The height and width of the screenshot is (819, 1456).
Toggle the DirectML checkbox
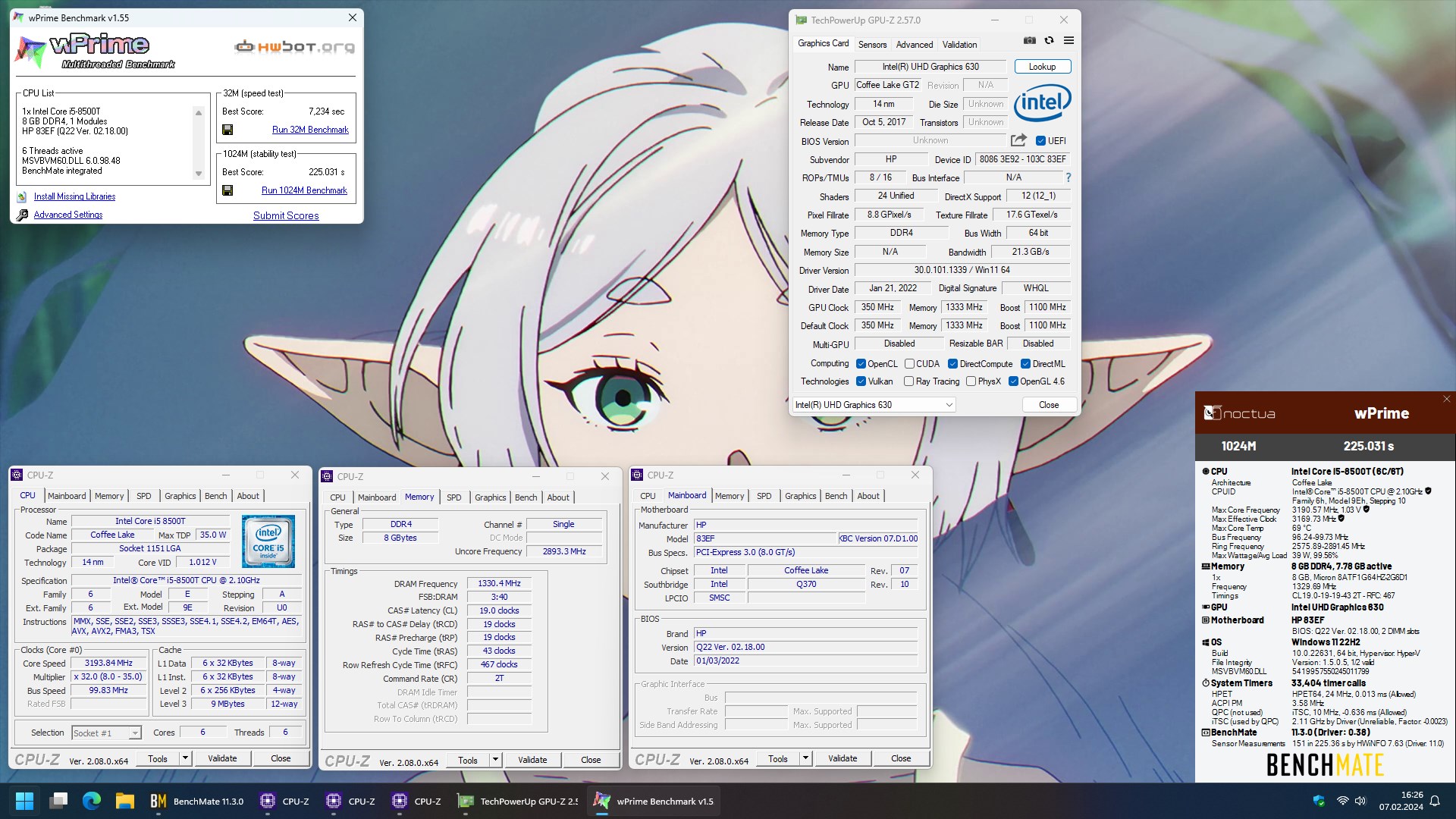[1025, 364]
